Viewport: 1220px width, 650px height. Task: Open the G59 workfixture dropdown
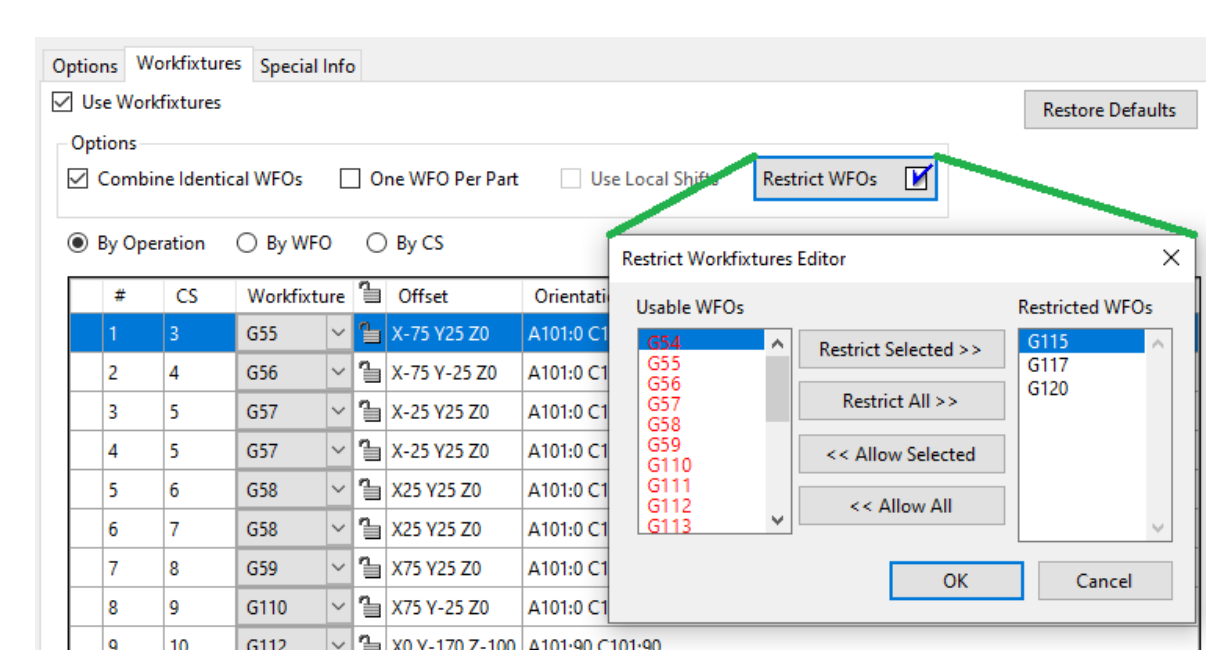tap(338, 568)
